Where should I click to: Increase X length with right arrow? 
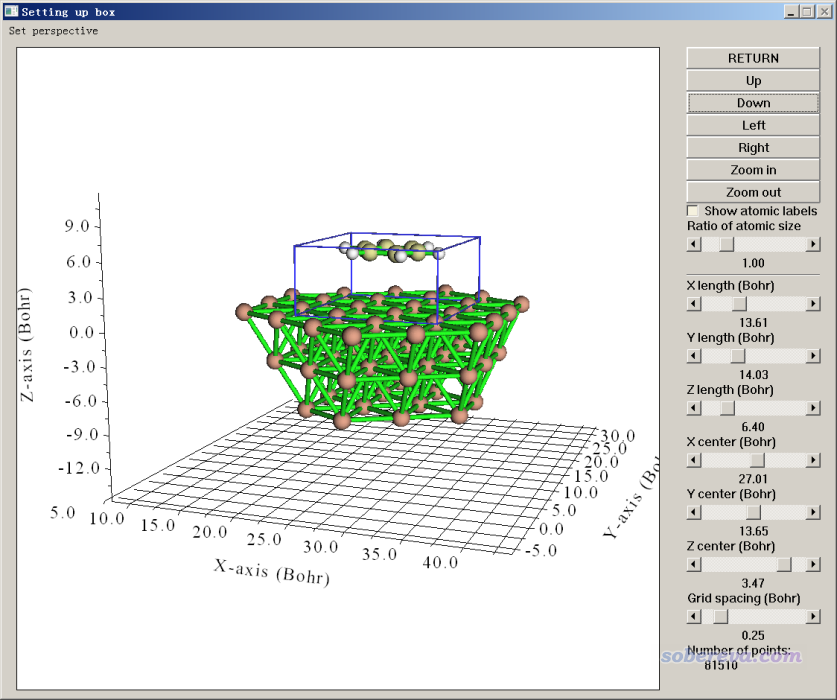coord(813,304)
